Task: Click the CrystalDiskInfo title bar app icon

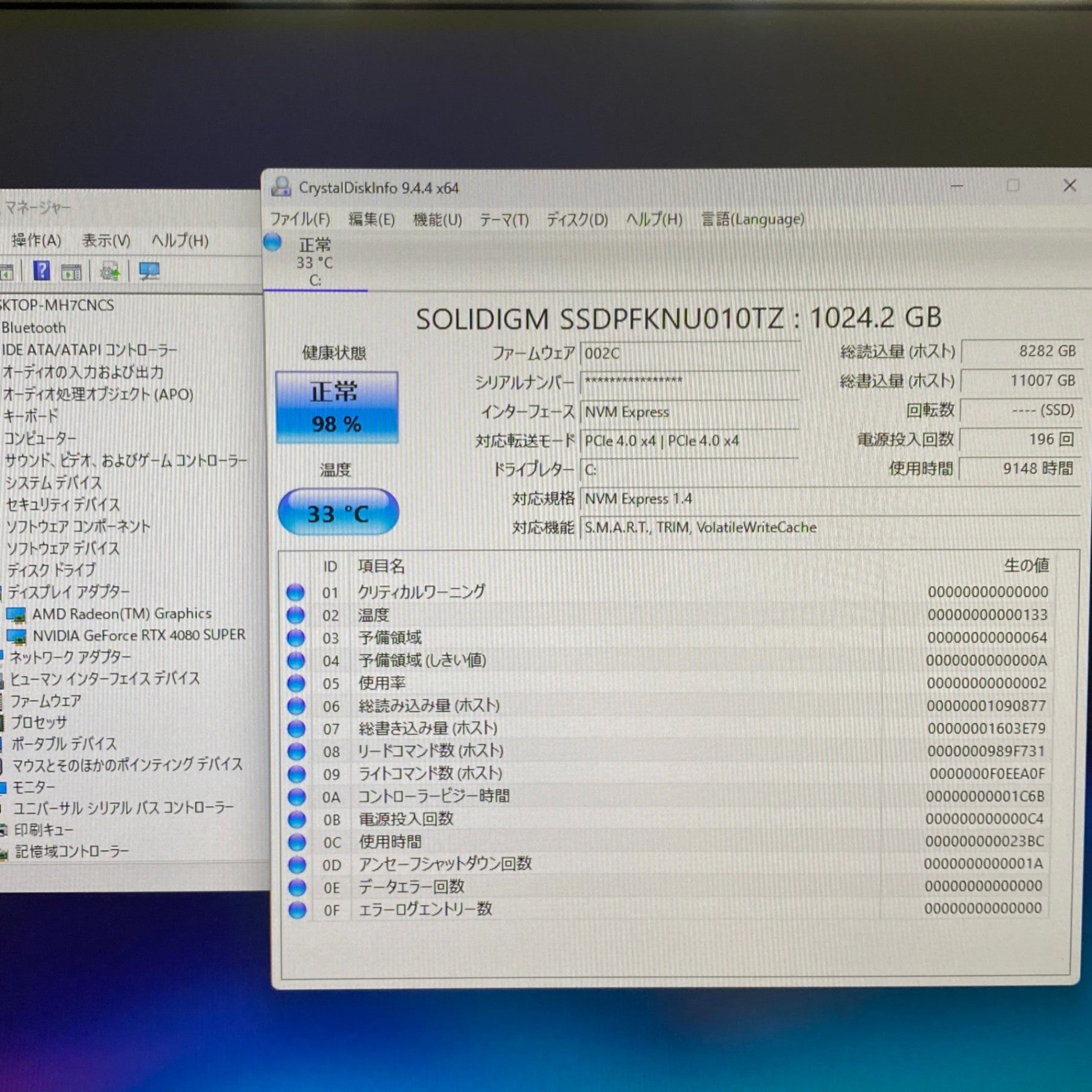Action: tap(281, 188)
